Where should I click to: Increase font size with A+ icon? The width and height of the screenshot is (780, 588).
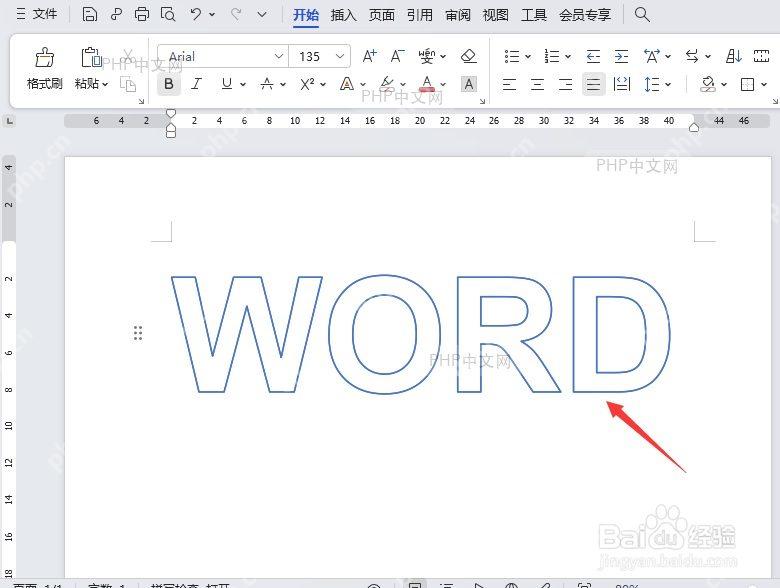coord(370,56)
